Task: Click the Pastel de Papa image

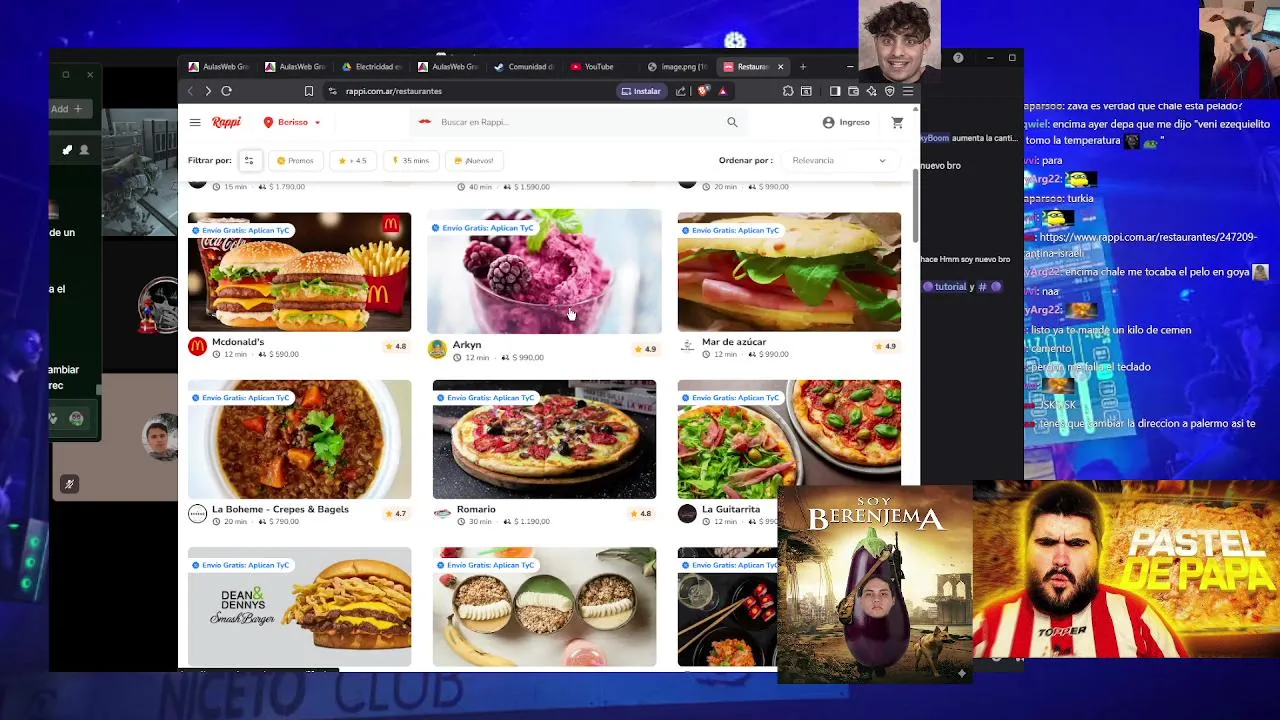Action: [1126, 570]
